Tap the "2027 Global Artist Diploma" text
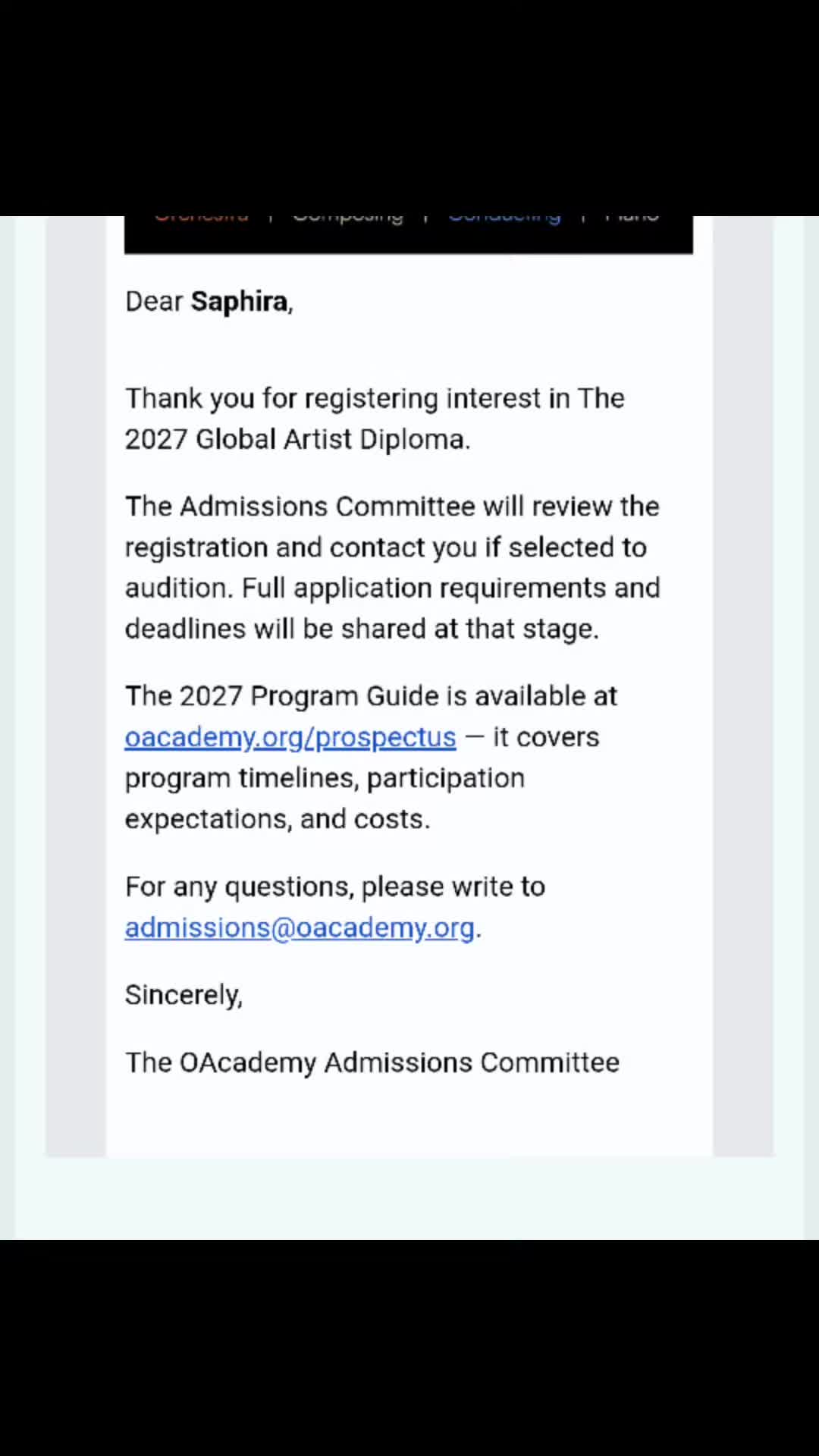 click(x=297, y=439)
